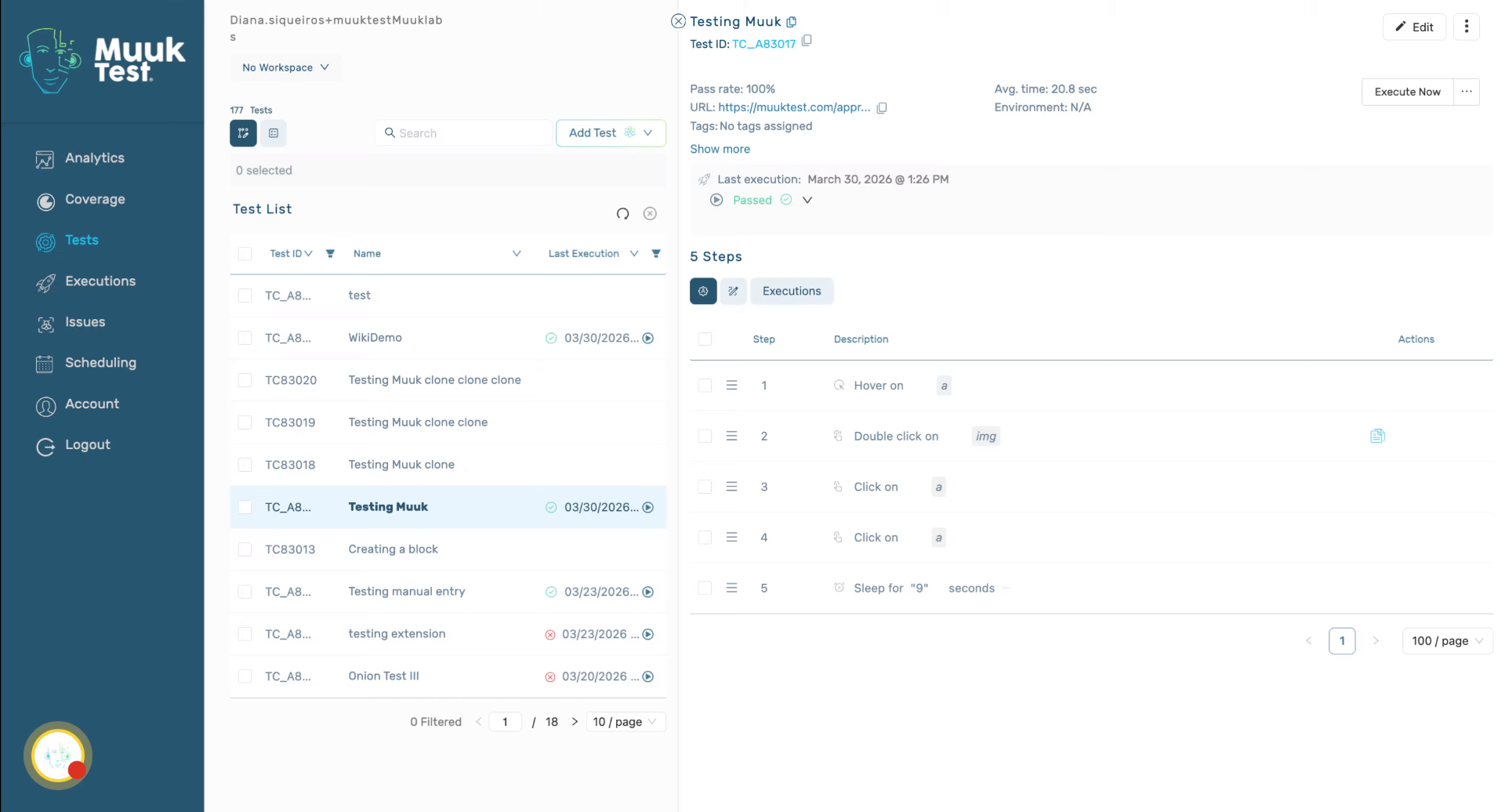Open Coverage in the sidebar
Viewport: 1505px width, 812px height.
[x=80, y=200]
